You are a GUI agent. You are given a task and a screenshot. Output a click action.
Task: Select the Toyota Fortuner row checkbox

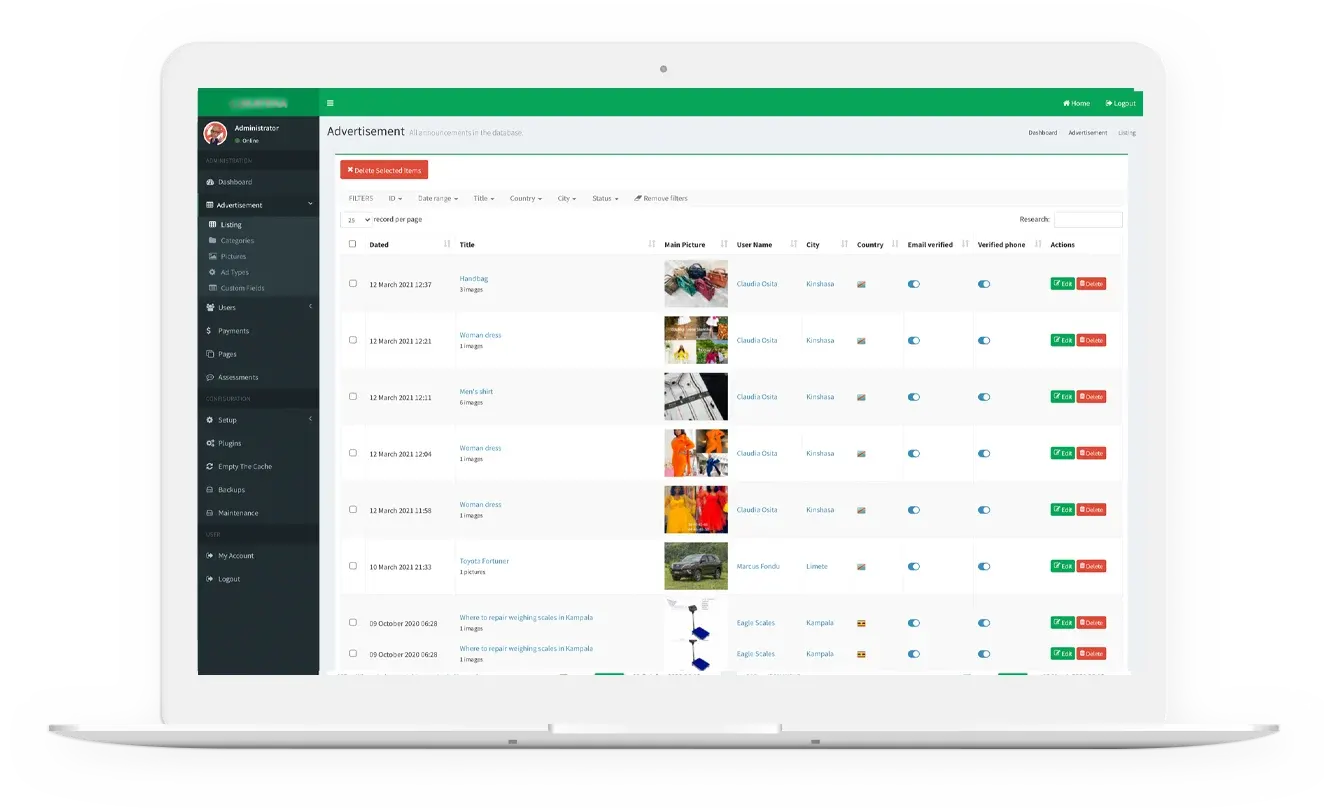pyautogui.click(x=352, y=565)
